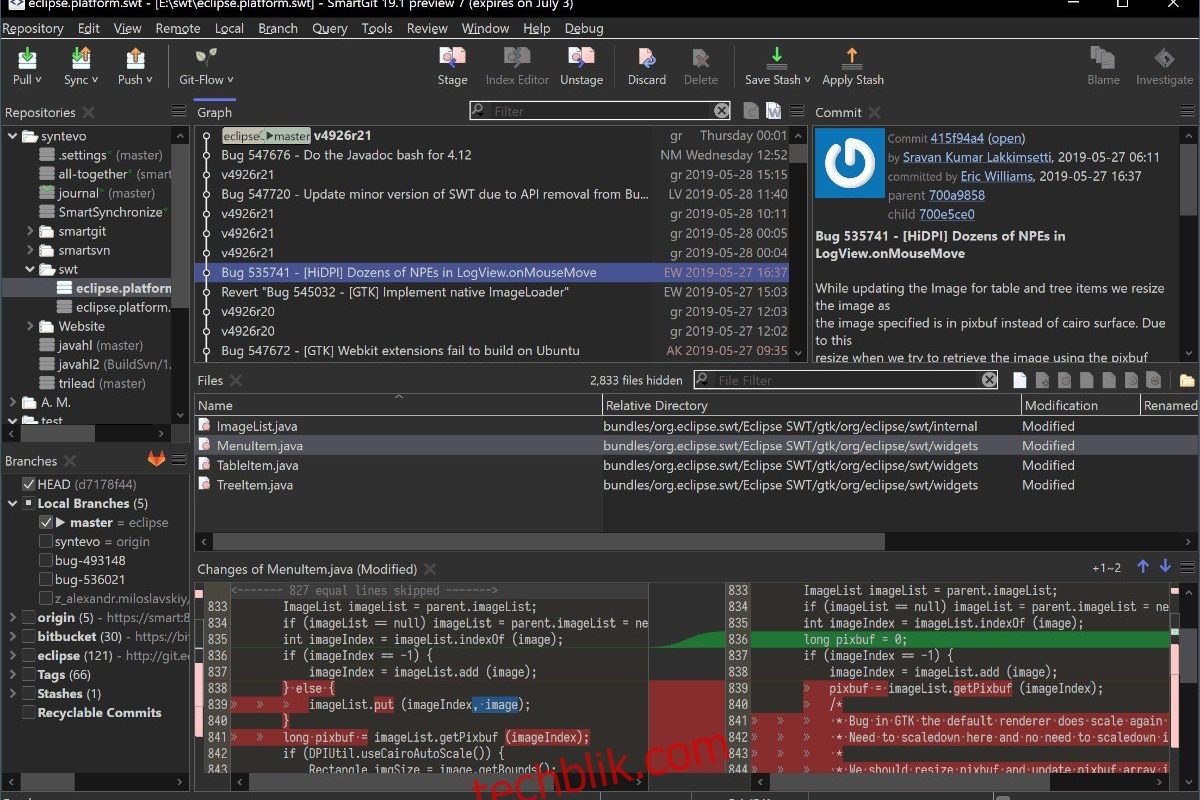Expand the eclipse remote node
Viewport: 1200px width, 800px height.
coord(12,656)
